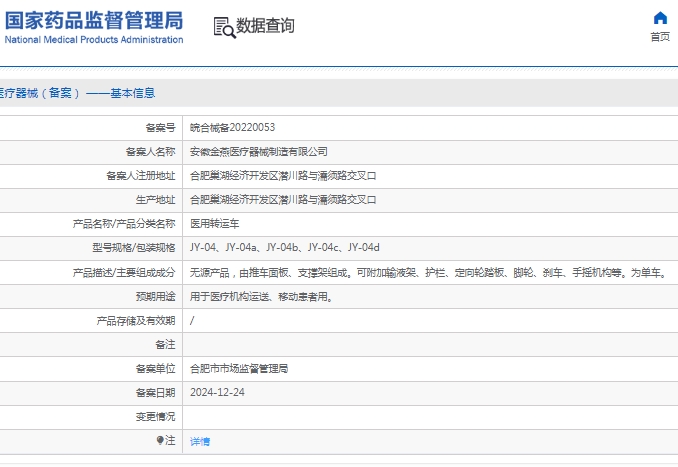
Task: Select description starting 无源产品,由推车面板
Action: pos(429,272)
